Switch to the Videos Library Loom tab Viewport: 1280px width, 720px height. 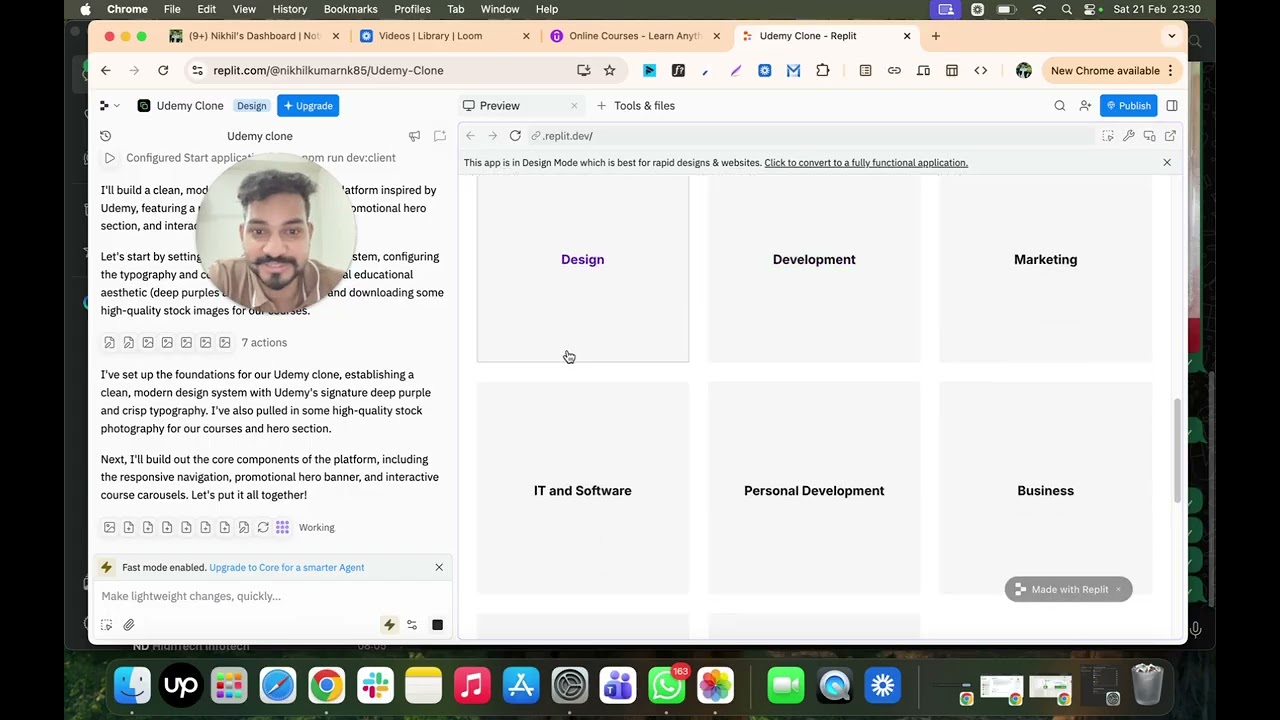click(x=445, y=36)
